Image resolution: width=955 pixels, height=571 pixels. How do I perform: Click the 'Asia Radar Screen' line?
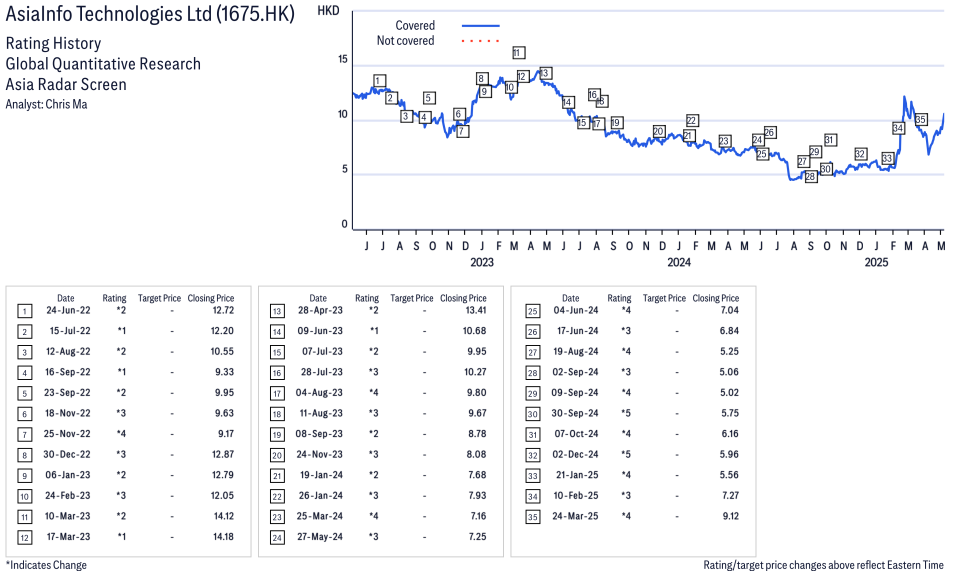66,85
